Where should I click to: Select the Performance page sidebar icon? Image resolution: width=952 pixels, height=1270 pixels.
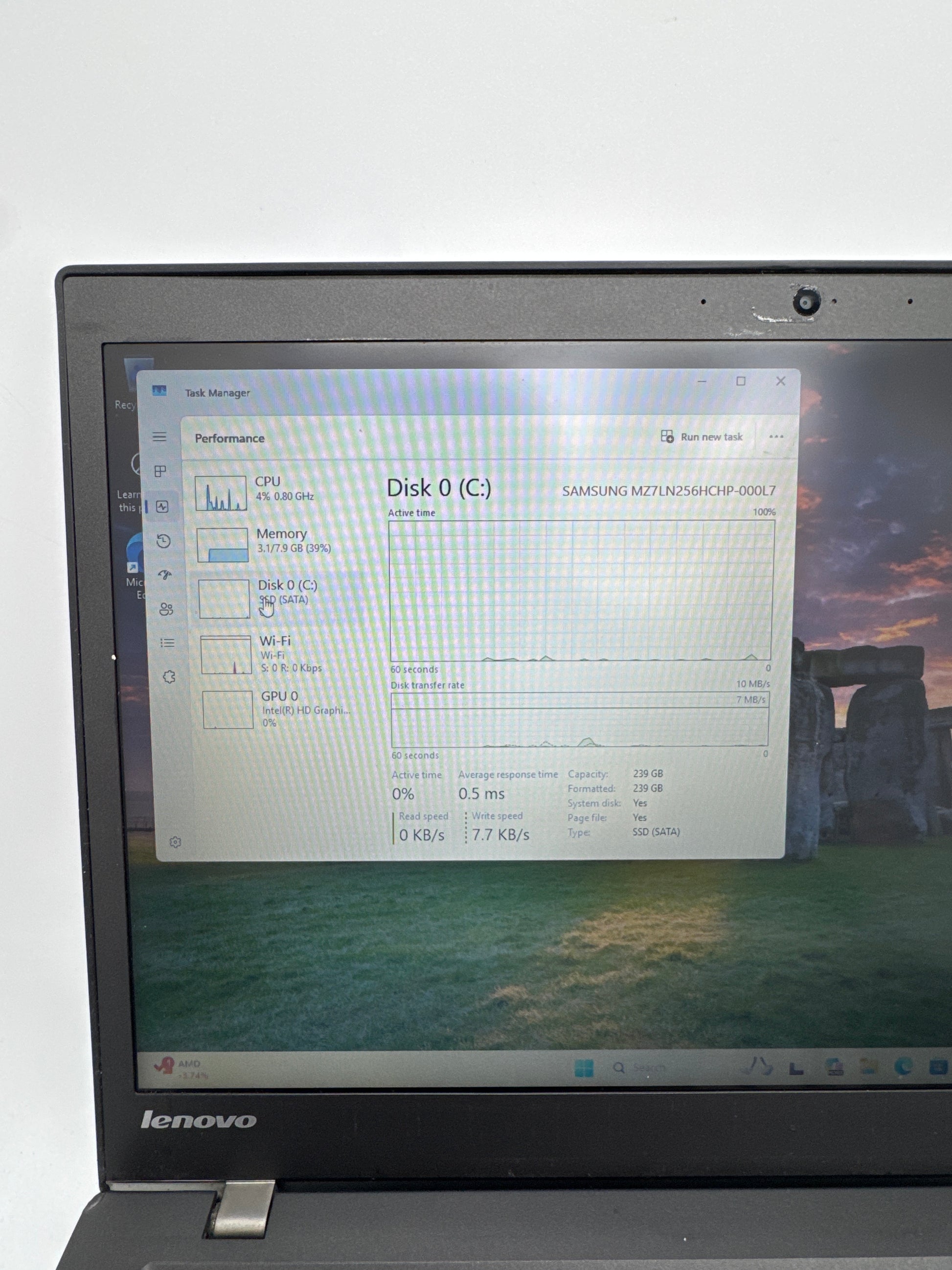162,507
